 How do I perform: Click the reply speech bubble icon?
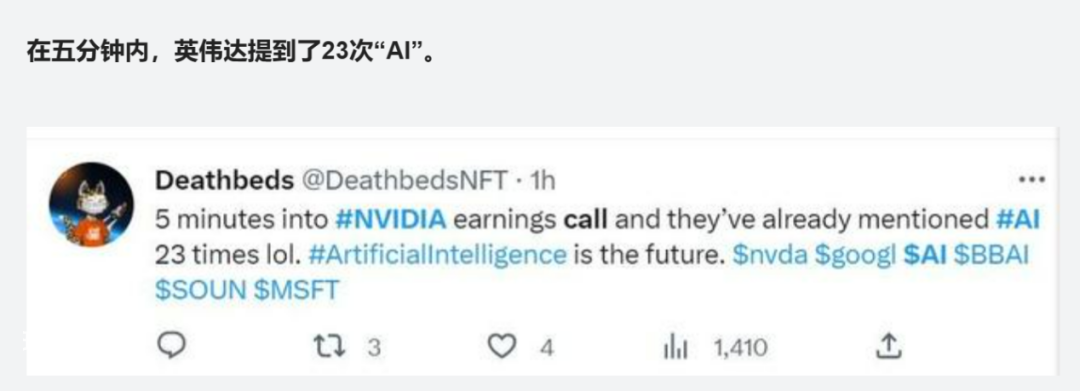[172, 346]
